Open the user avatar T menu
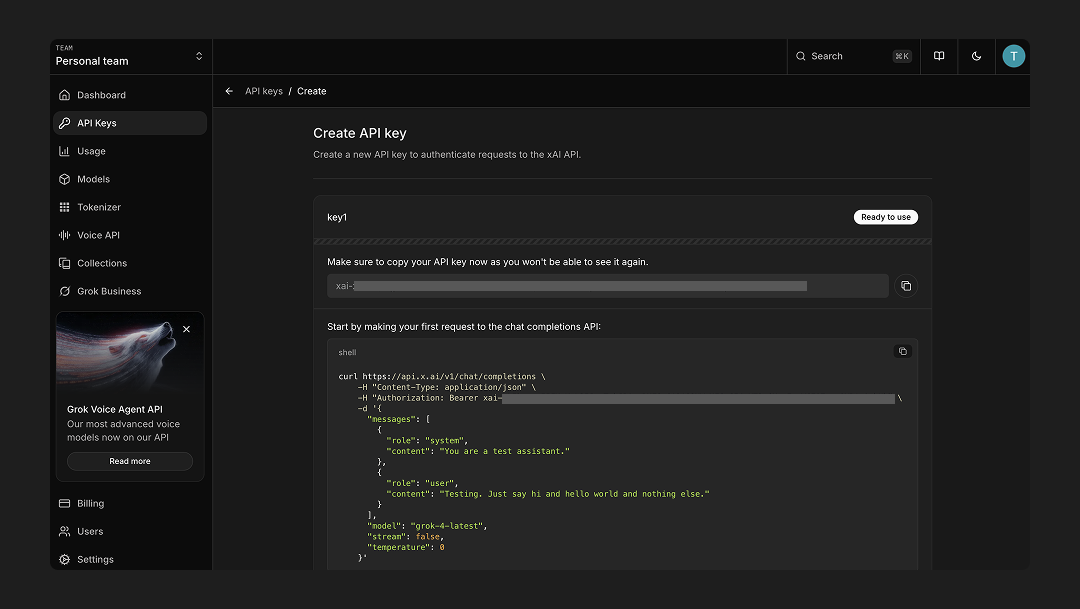The width and height of the screenshot is (1080, 609). point(1014,56)
